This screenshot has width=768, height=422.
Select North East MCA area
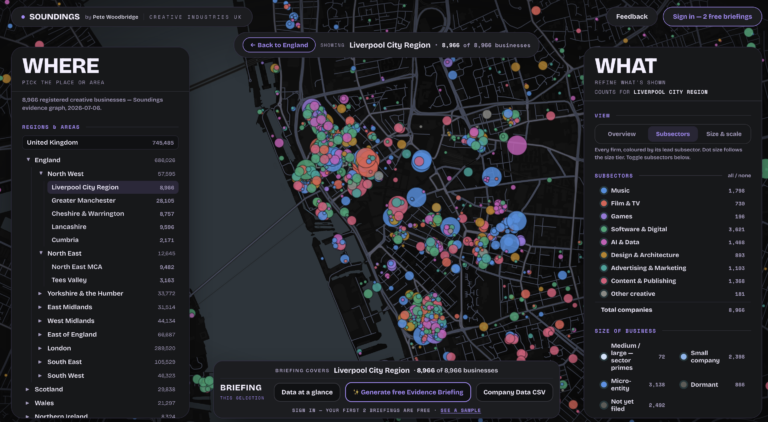[x=113, y=267]
